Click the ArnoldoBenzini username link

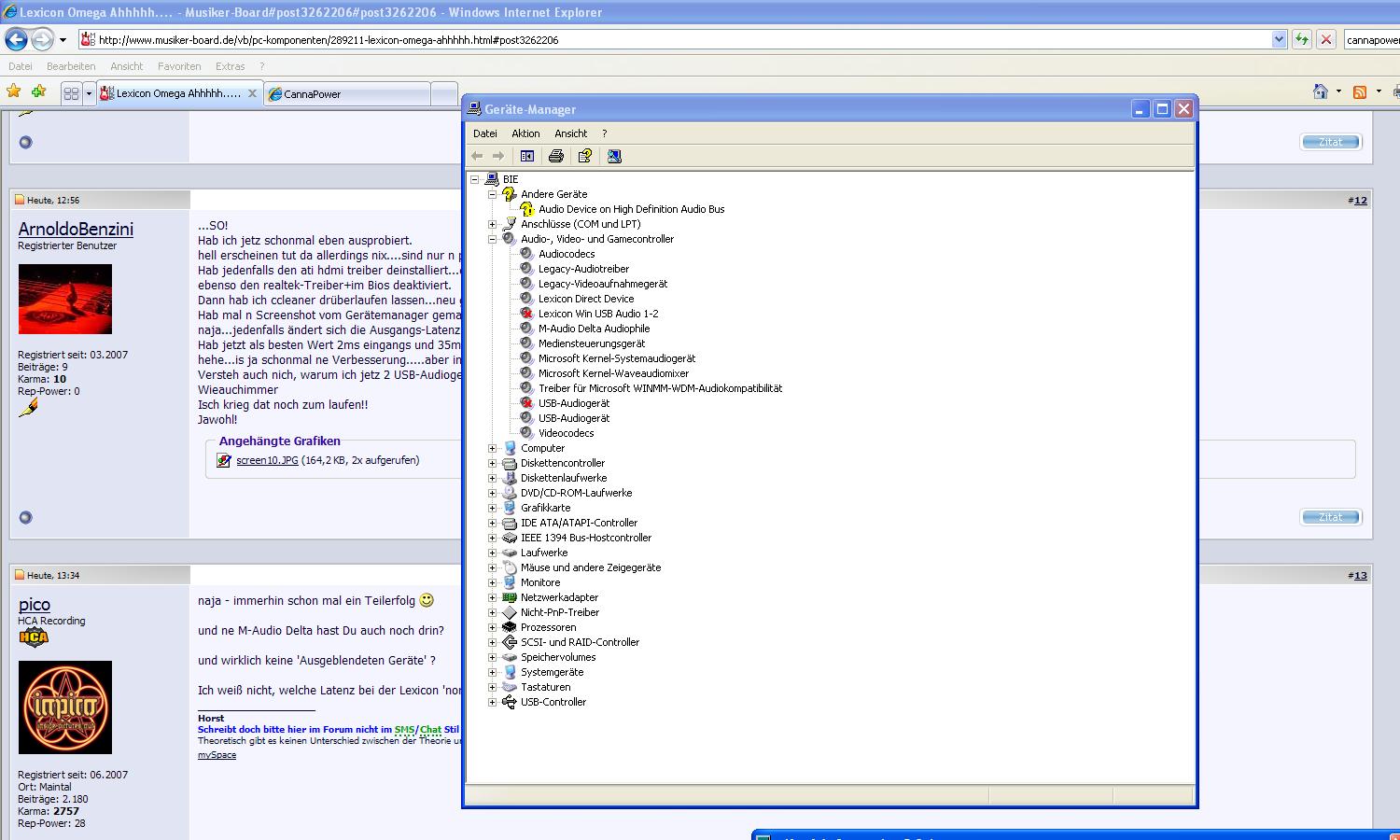point(76,230)
